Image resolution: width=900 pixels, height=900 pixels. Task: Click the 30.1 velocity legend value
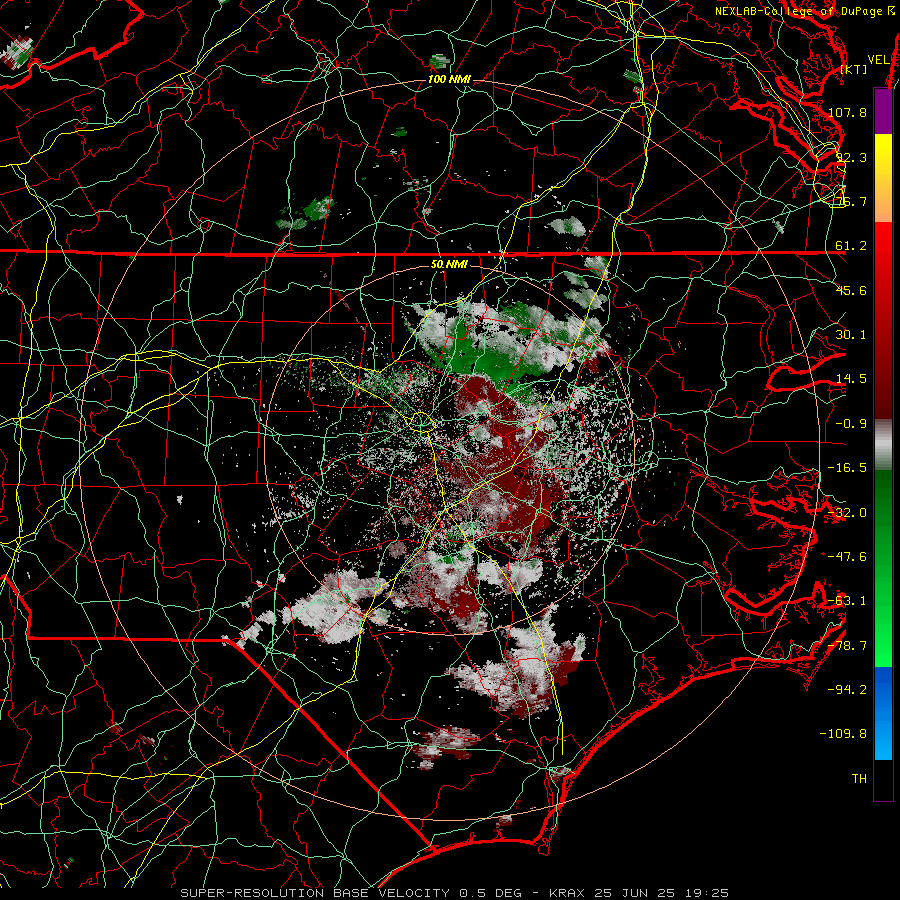pos(851,335)
